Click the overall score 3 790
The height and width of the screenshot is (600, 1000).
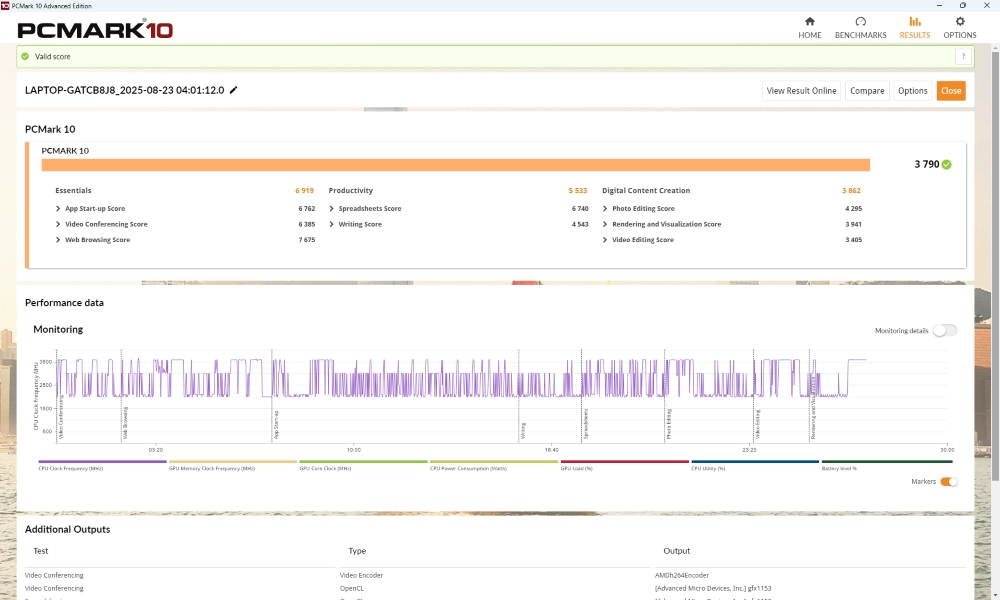(x=927, y=165)
